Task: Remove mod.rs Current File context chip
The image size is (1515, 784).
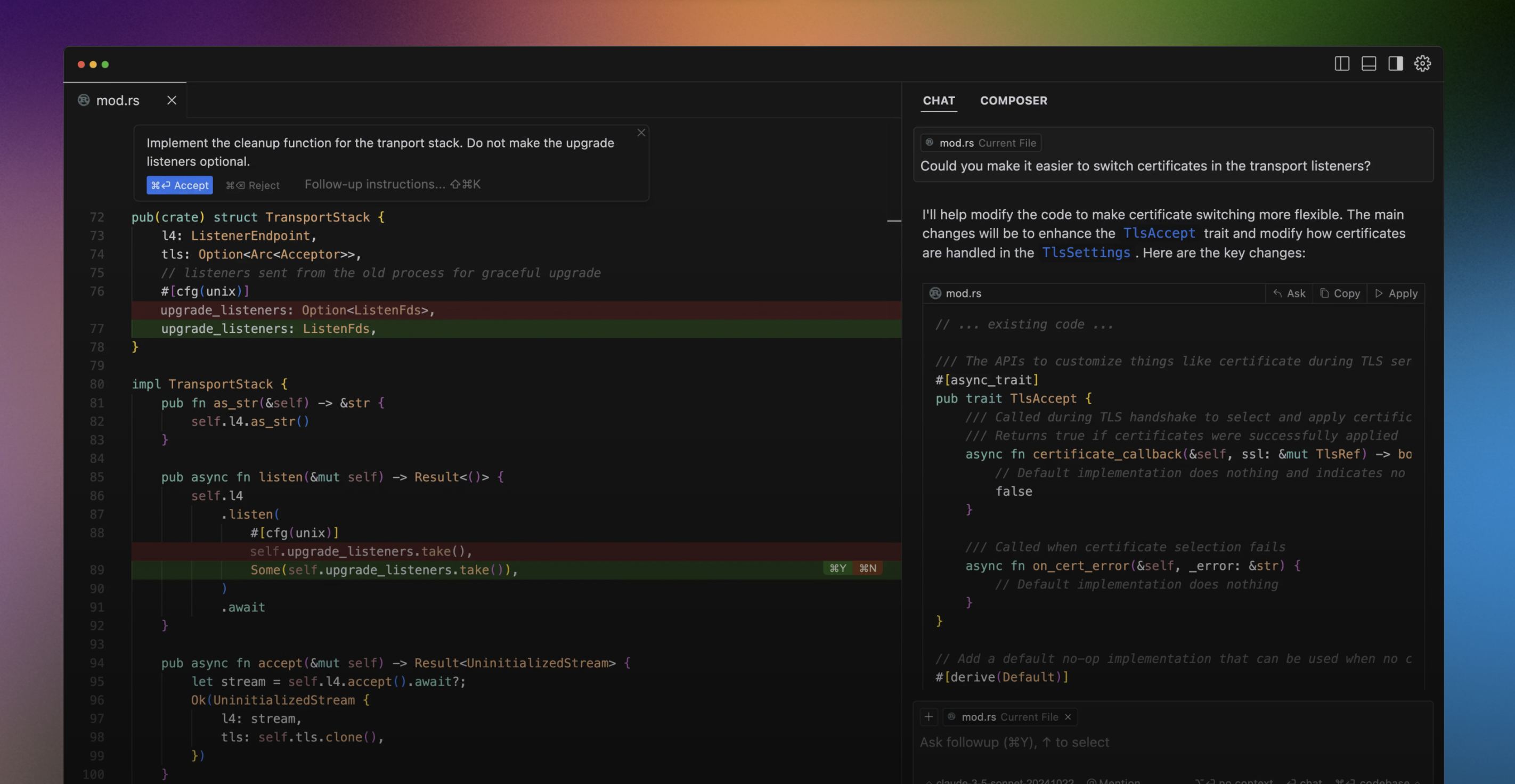Action: (1068, 717)
